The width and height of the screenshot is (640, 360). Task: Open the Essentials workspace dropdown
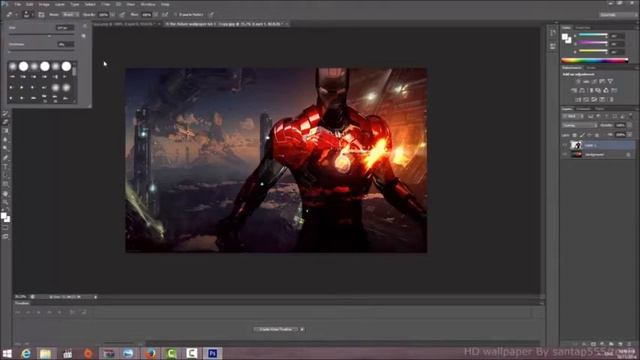(618, 15)
